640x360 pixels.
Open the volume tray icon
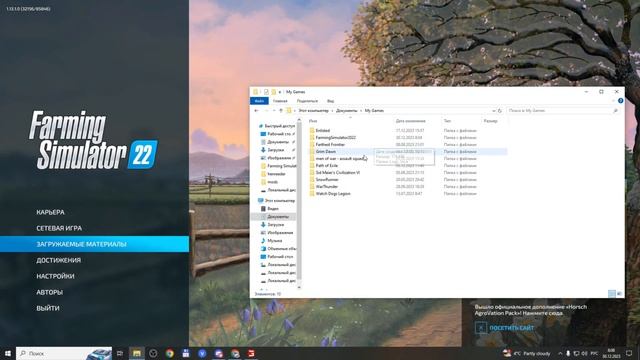point(584,353)
